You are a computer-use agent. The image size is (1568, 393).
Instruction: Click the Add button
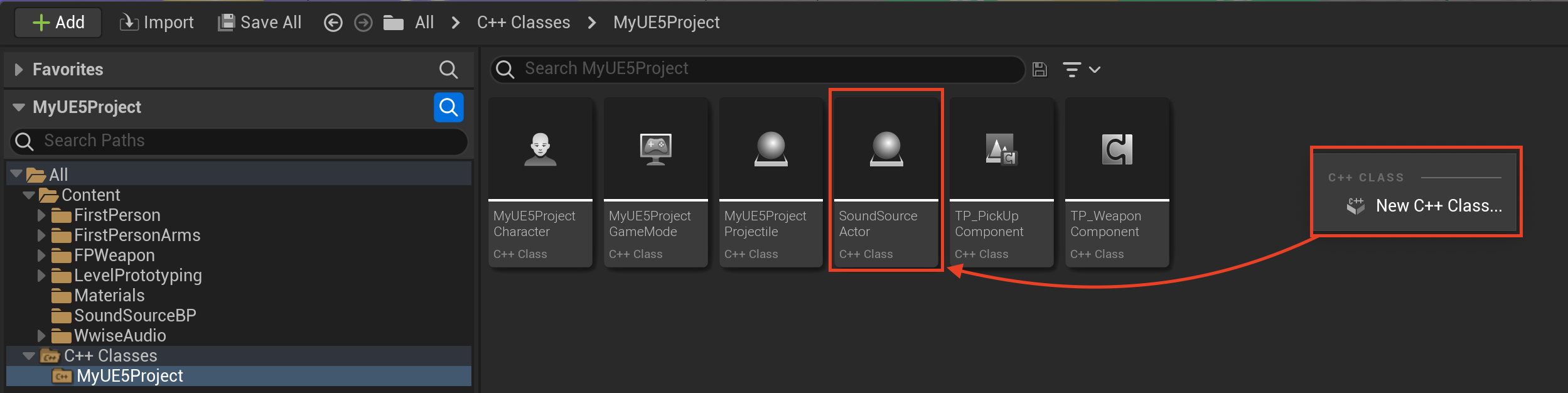58,23
